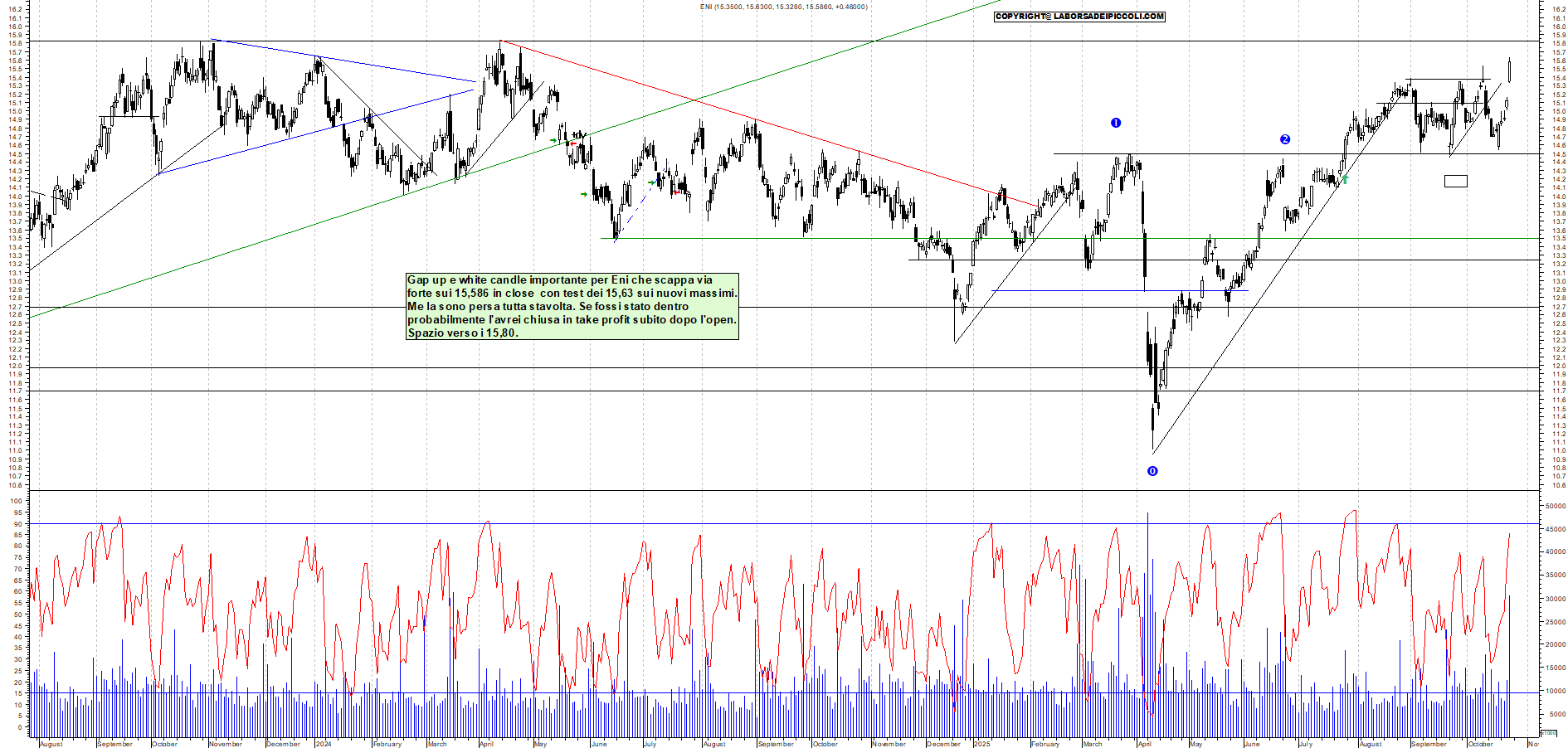Jump to the 2025 label on the time axis
Viewport: 1568px width, 748px height.
tap(982, 744)
